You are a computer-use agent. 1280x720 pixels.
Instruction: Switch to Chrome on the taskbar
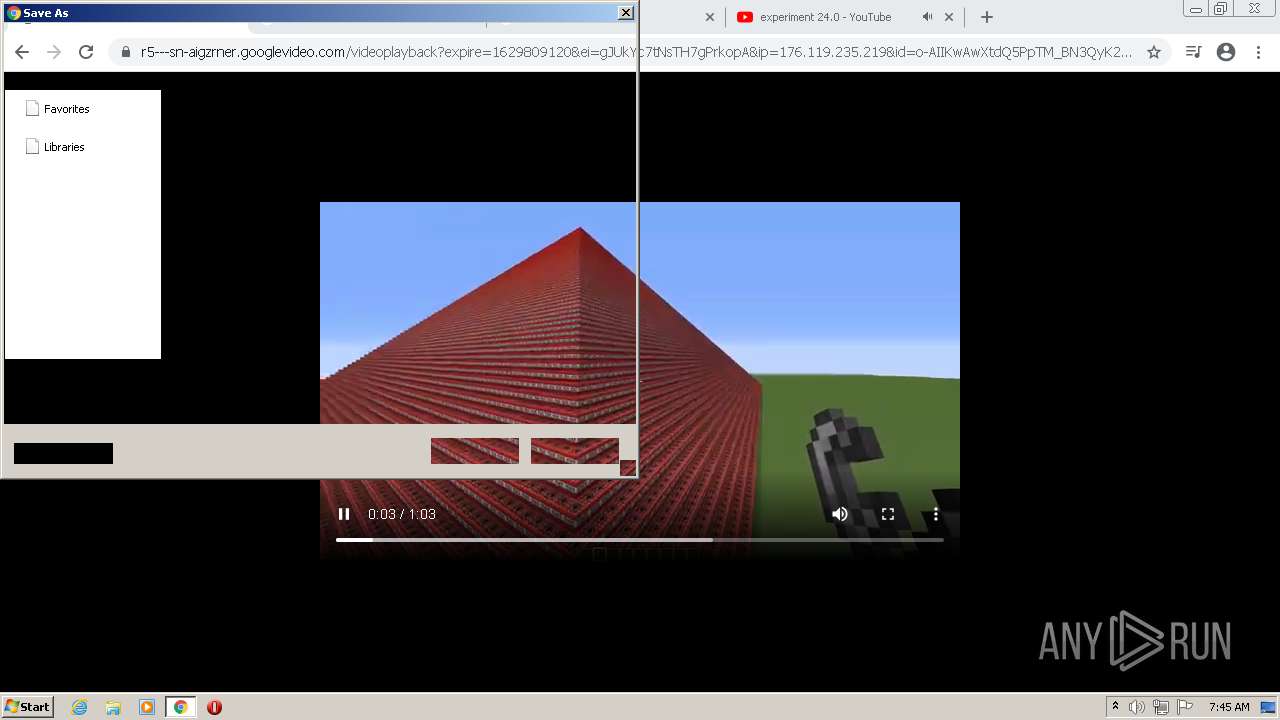point(180,707)
